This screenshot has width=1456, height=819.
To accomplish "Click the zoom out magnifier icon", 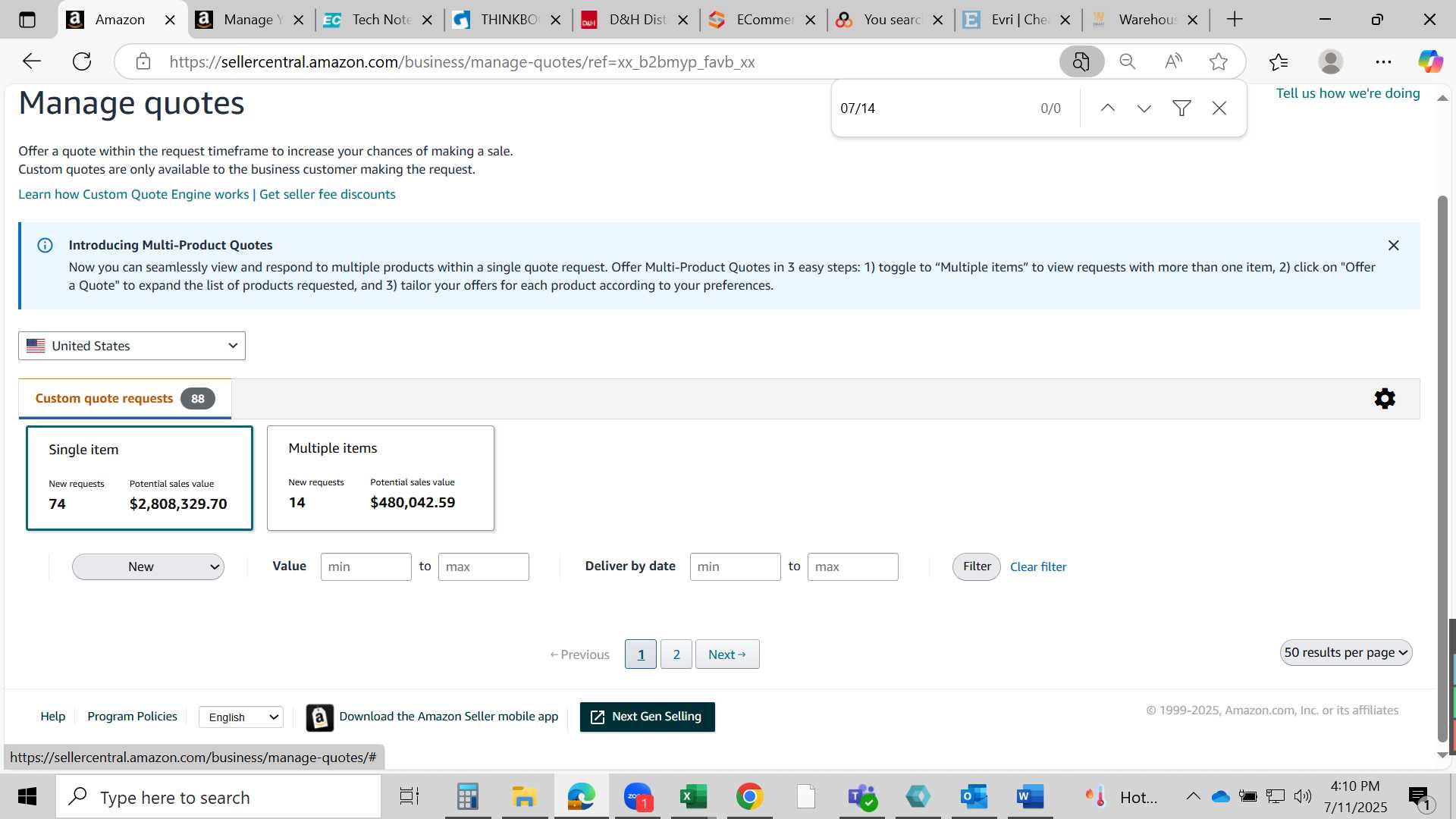I will point(1128,61).
